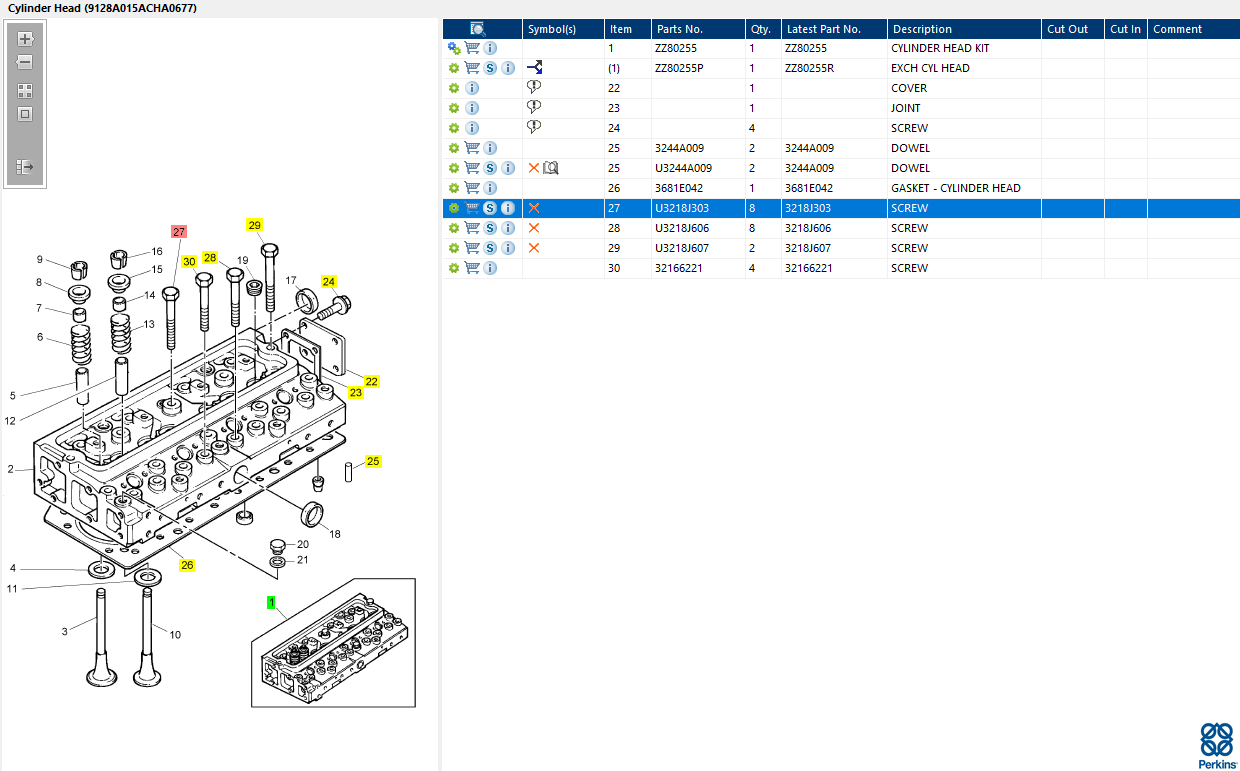
Task: Click the blue arrow symbol in EXCH CYL HEAD row
Action: point(534,68)
